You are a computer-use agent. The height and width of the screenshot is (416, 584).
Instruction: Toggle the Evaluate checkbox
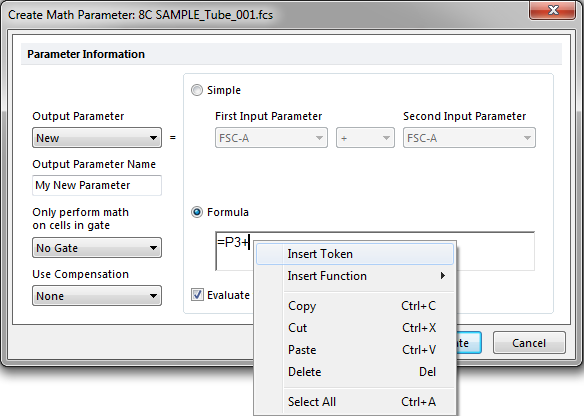197,295
